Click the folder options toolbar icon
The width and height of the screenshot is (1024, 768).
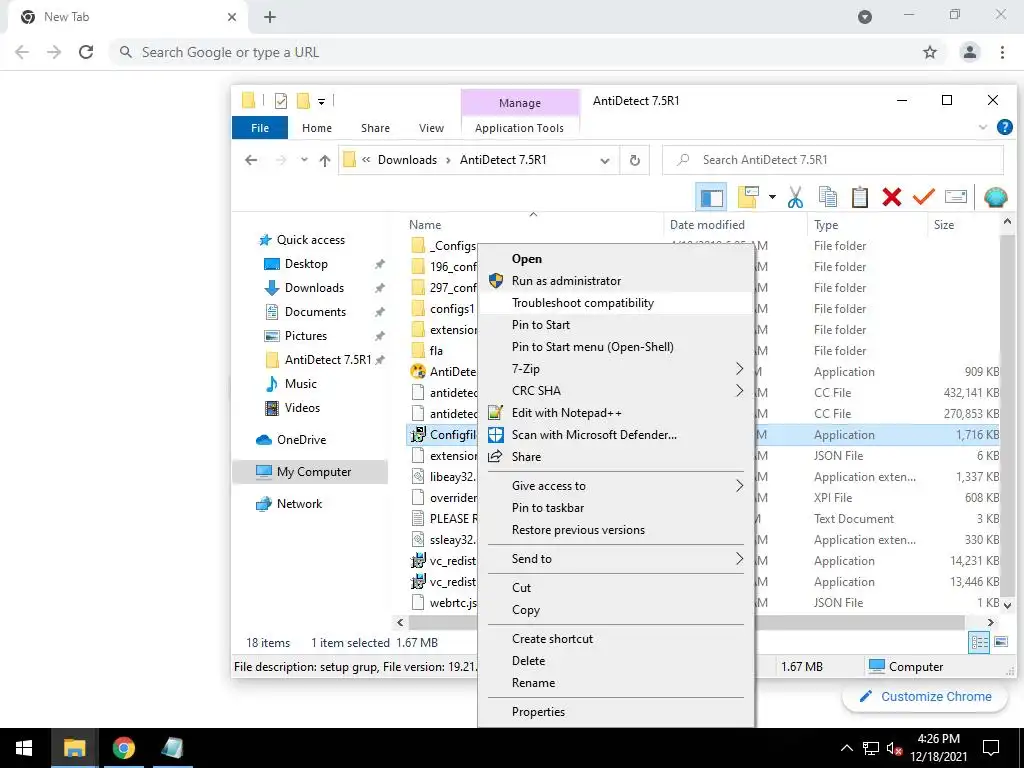point(748,197)
